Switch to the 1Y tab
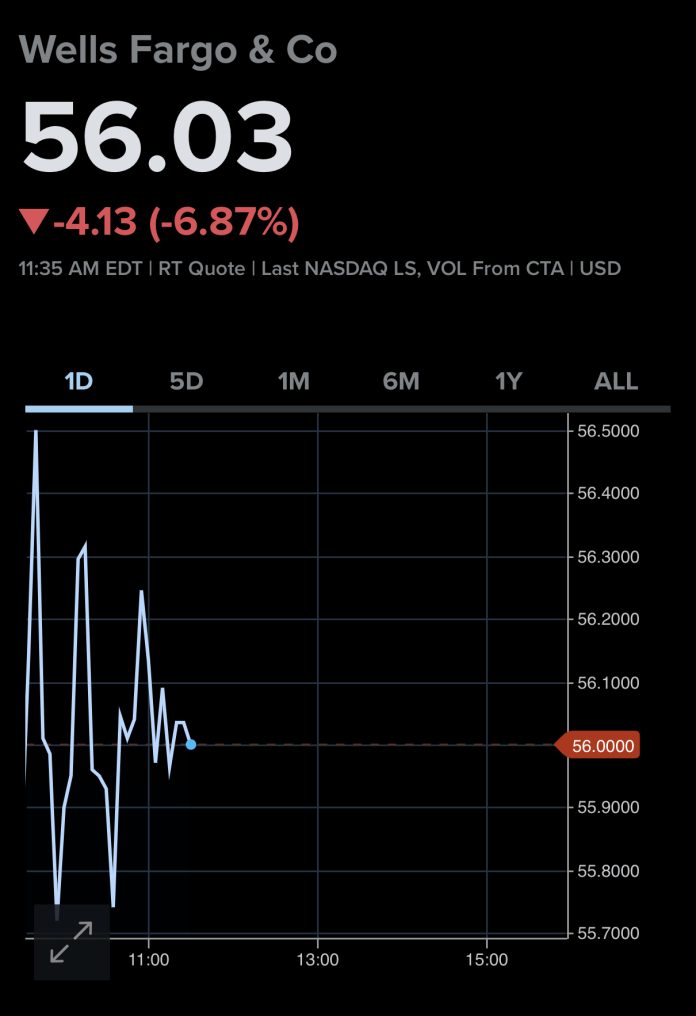The width and height of the screenshot is (696, 1016). click(x=508, y=381)
